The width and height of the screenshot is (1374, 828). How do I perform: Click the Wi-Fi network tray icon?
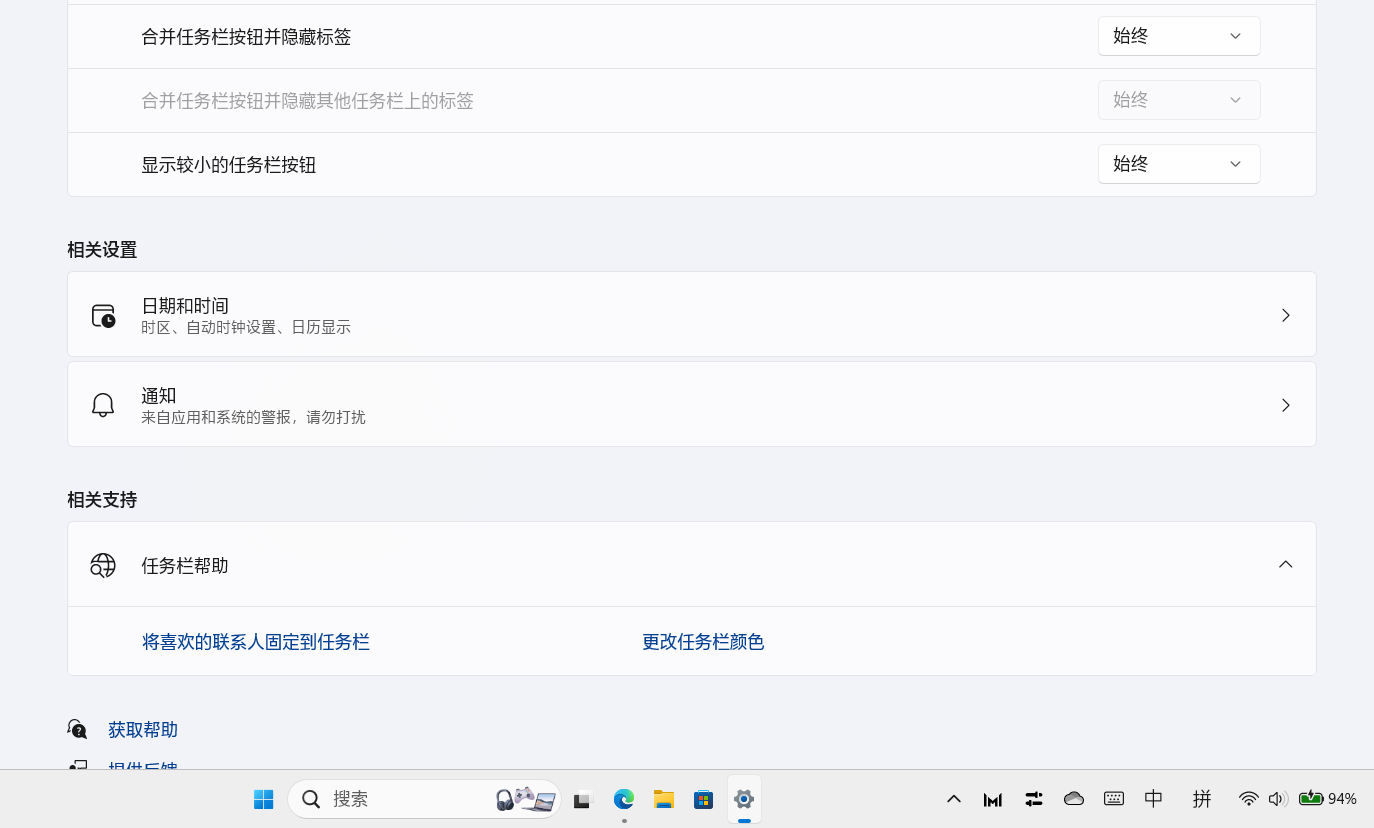[1248, 799]
